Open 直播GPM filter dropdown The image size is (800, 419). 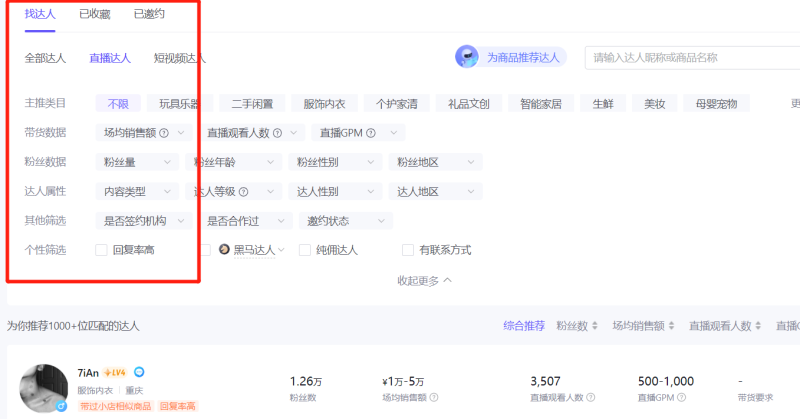(x=358, y=133)
